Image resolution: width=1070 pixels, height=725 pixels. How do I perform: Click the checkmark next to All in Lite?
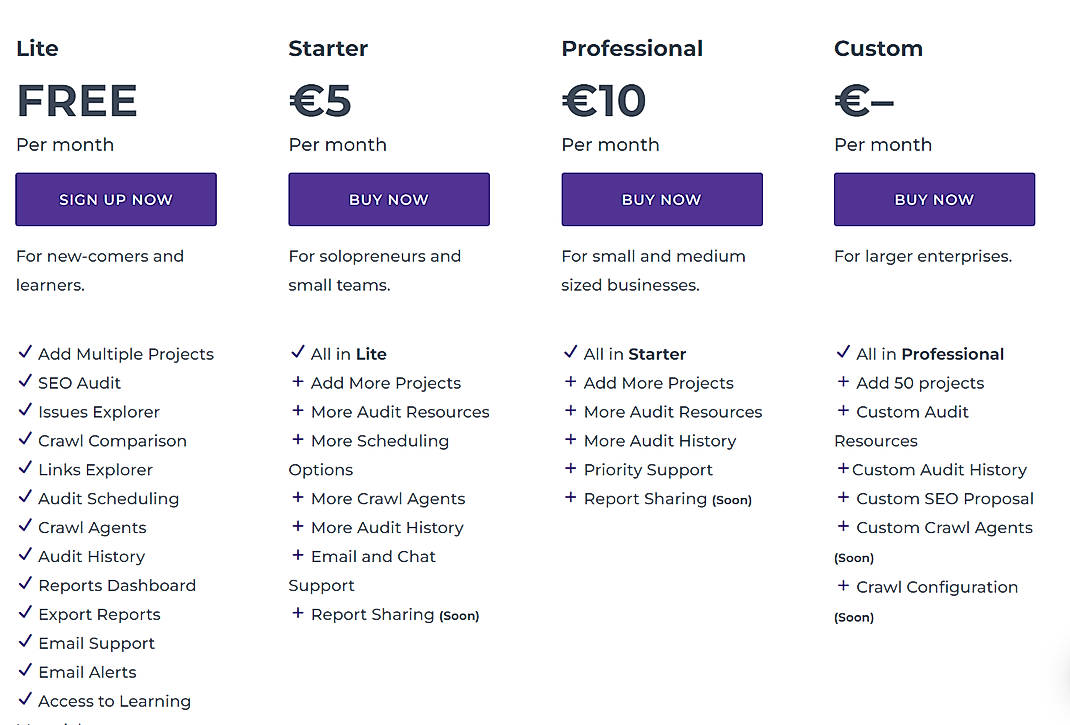[x=297, y=352]
